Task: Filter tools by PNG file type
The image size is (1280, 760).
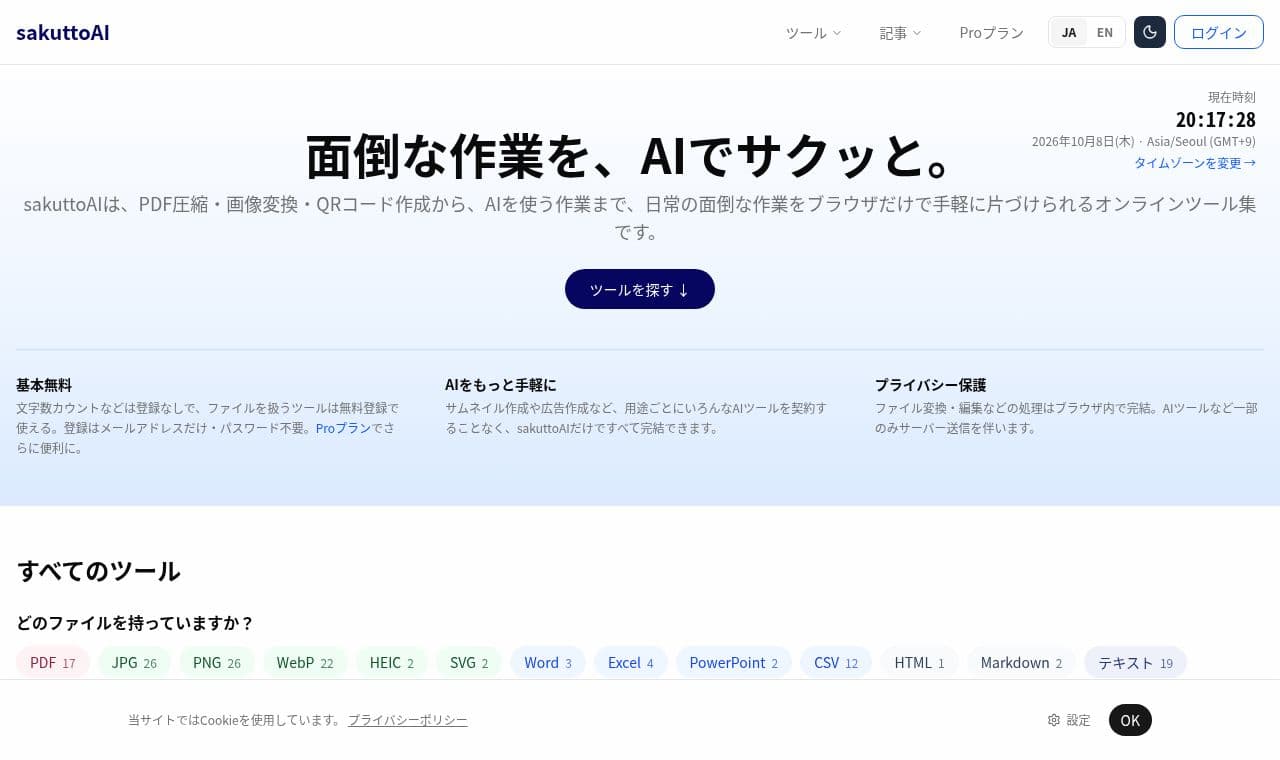Action: tap(217, 662)
